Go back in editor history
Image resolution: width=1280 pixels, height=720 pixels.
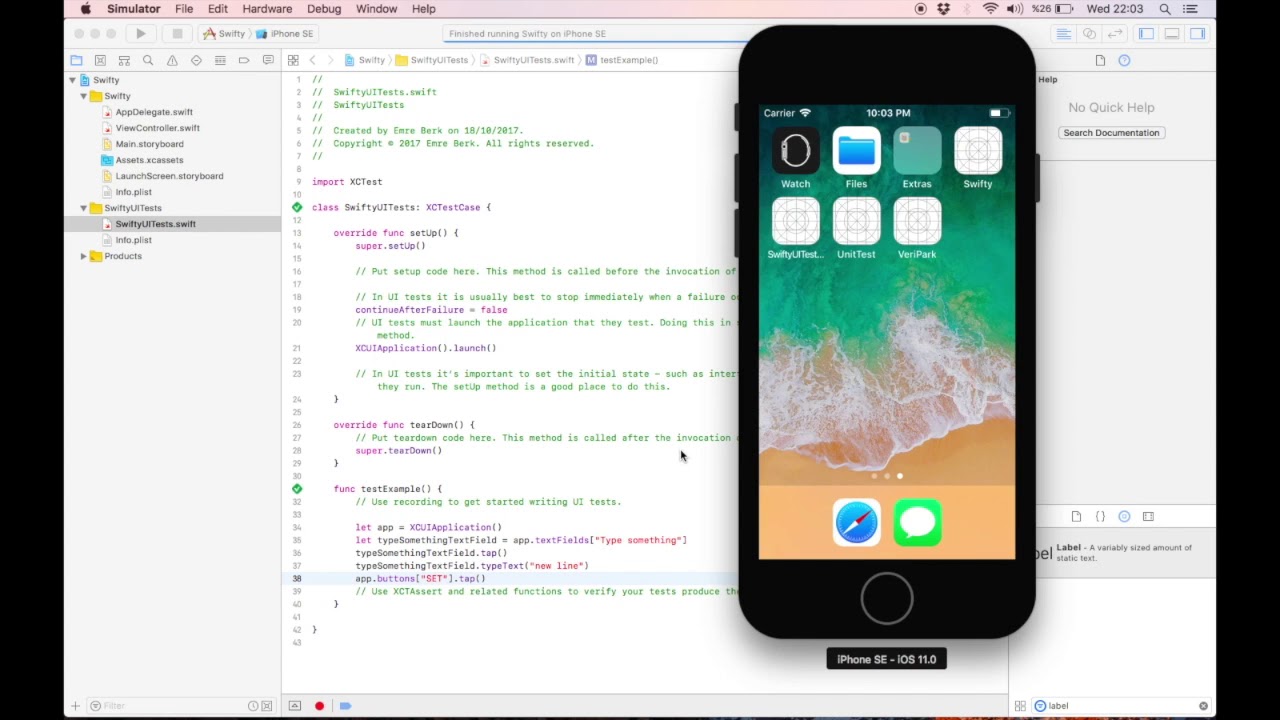pyautogui.click(x=312, y=60)
